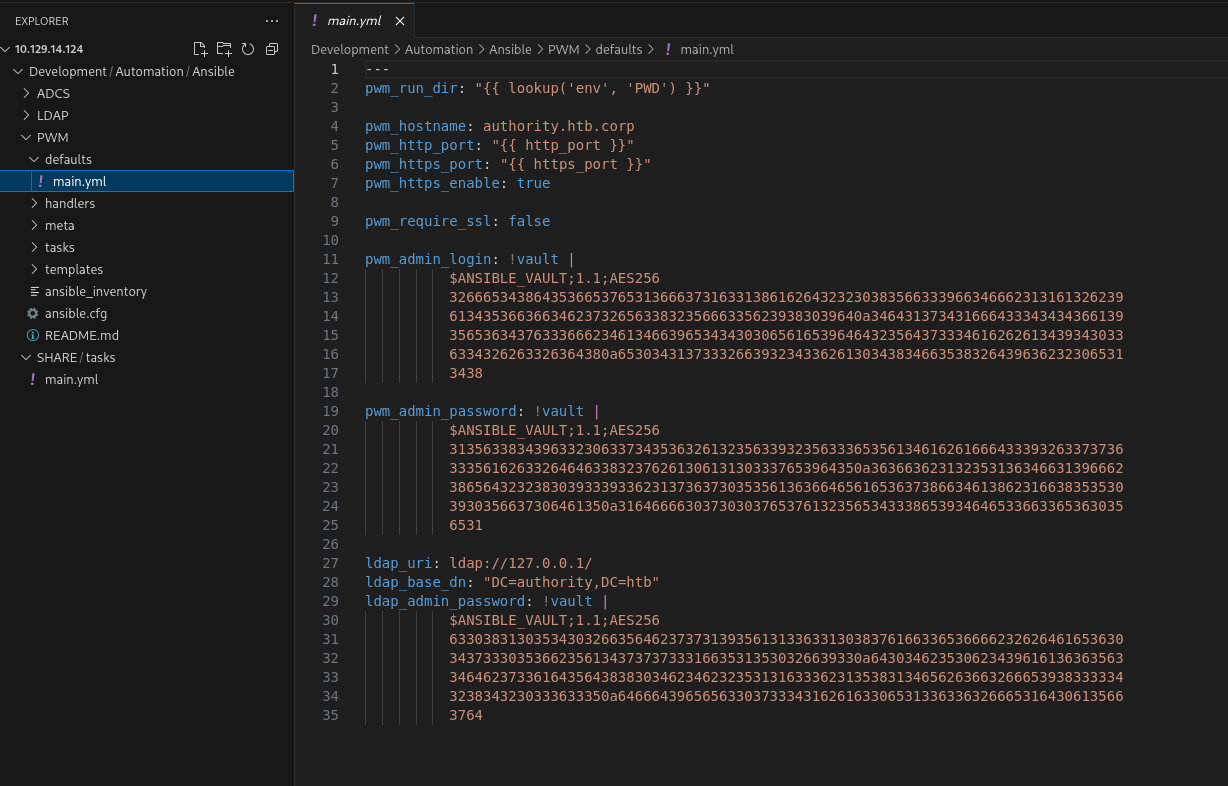
Task: Open defaults in the breadcrumb path
Action: (619, 49)
